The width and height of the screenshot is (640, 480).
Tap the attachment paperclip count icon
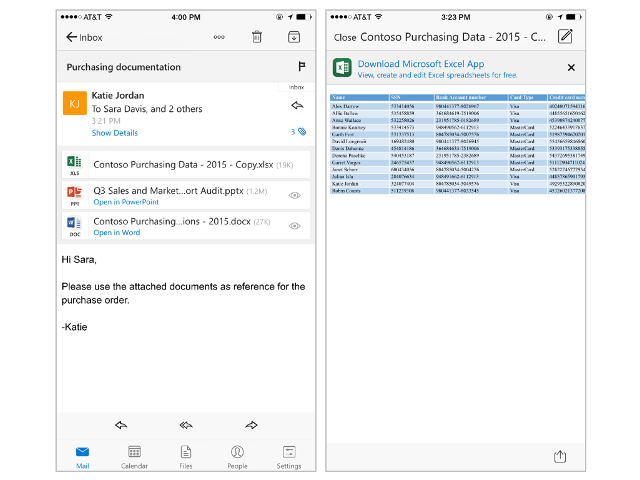click(298, 131)
